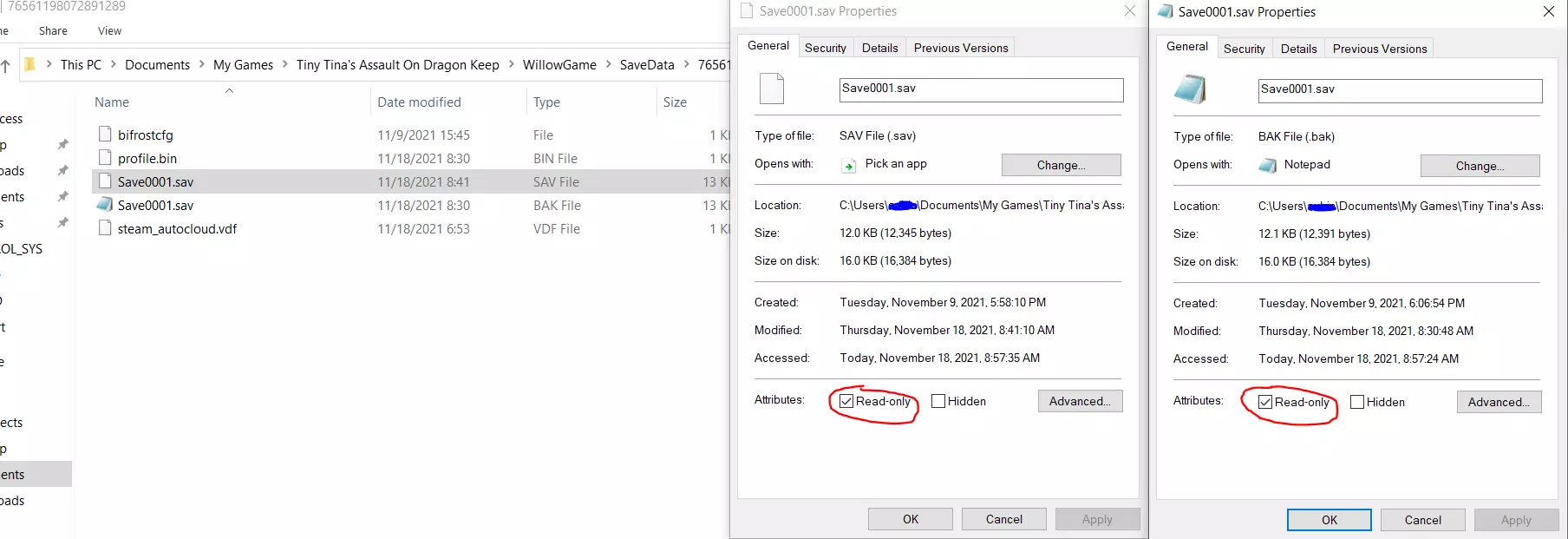Click the Up arrow navigation icon
This screenshot has width=1568, height=539.
point(6,65)
